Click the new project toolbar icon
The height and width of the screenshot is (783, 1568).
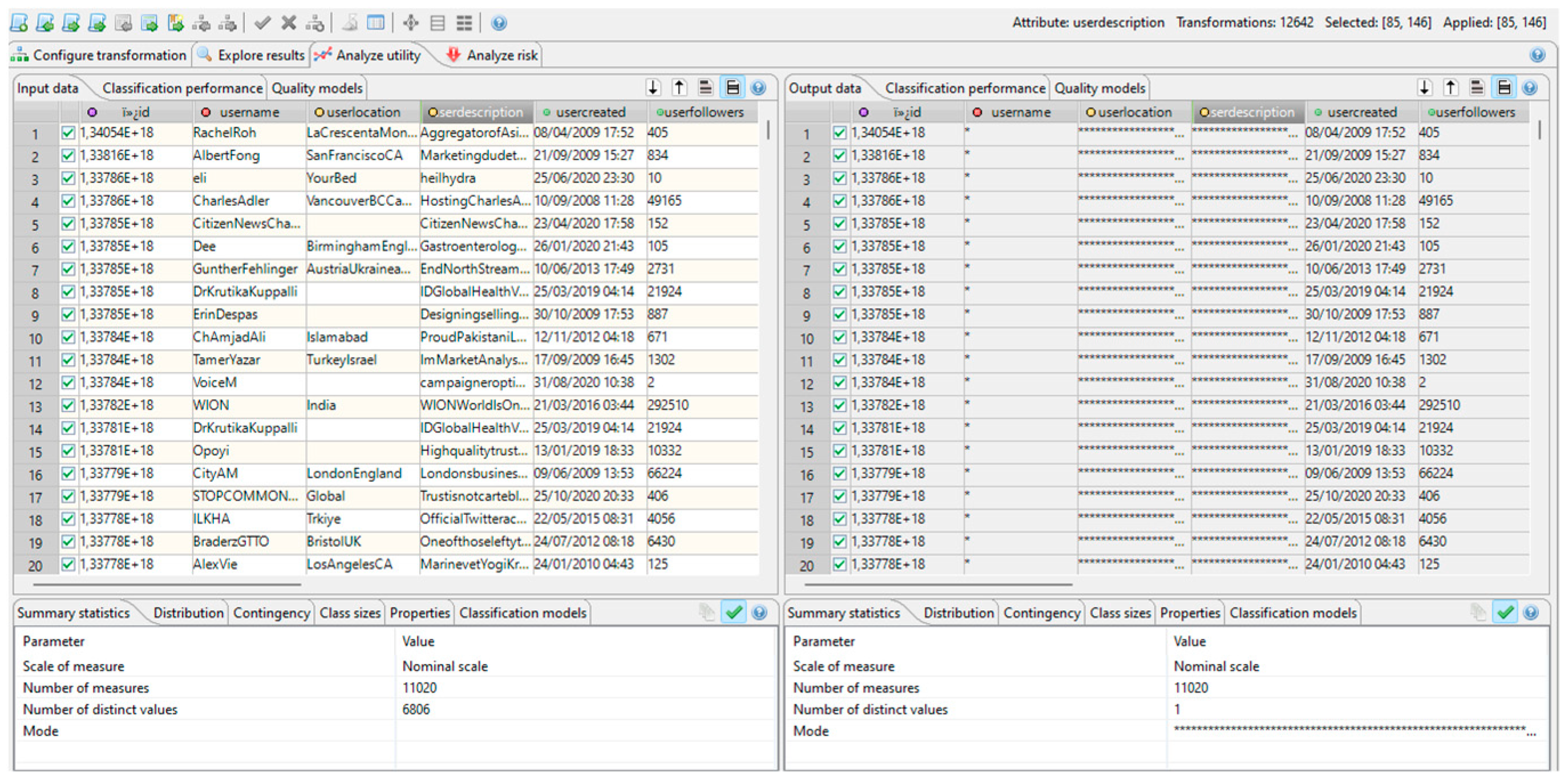click(x=19, y=23)
